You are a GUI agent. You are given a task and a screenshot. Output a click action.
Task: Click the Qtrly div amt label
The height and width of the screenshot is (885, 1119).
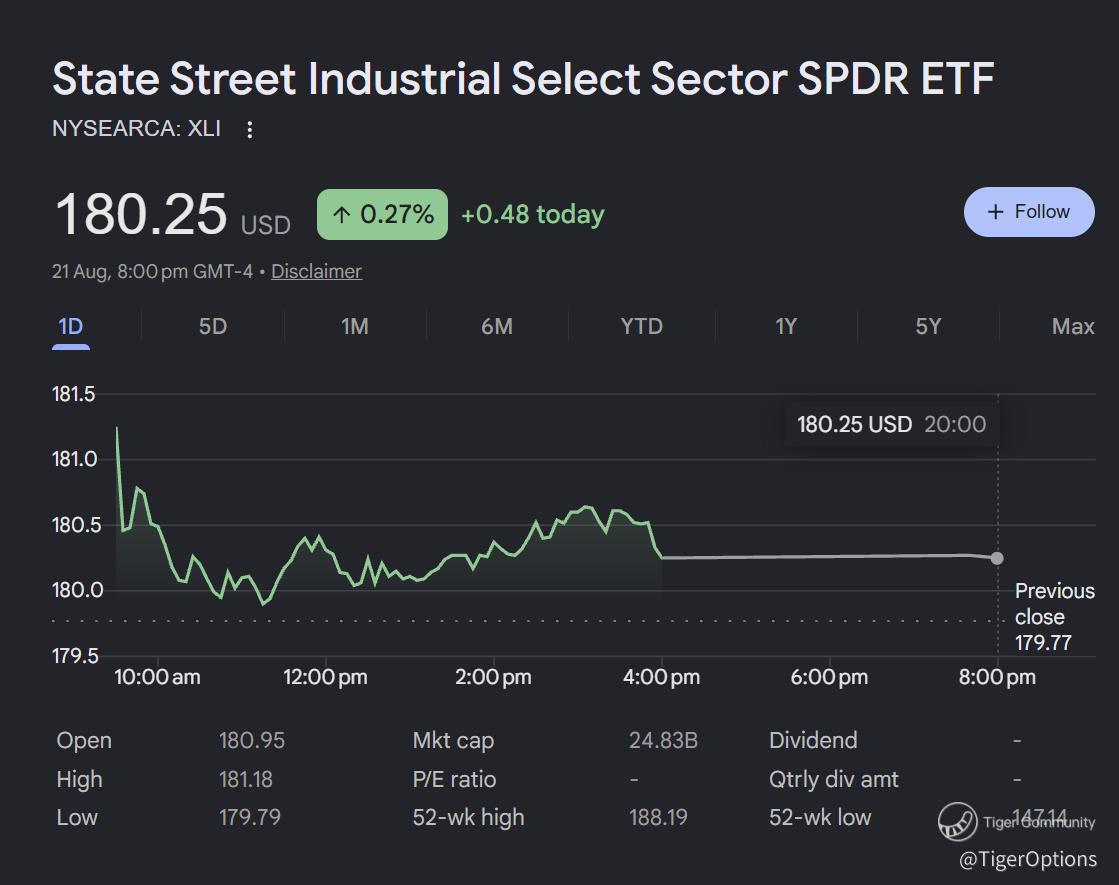(834, 779)
